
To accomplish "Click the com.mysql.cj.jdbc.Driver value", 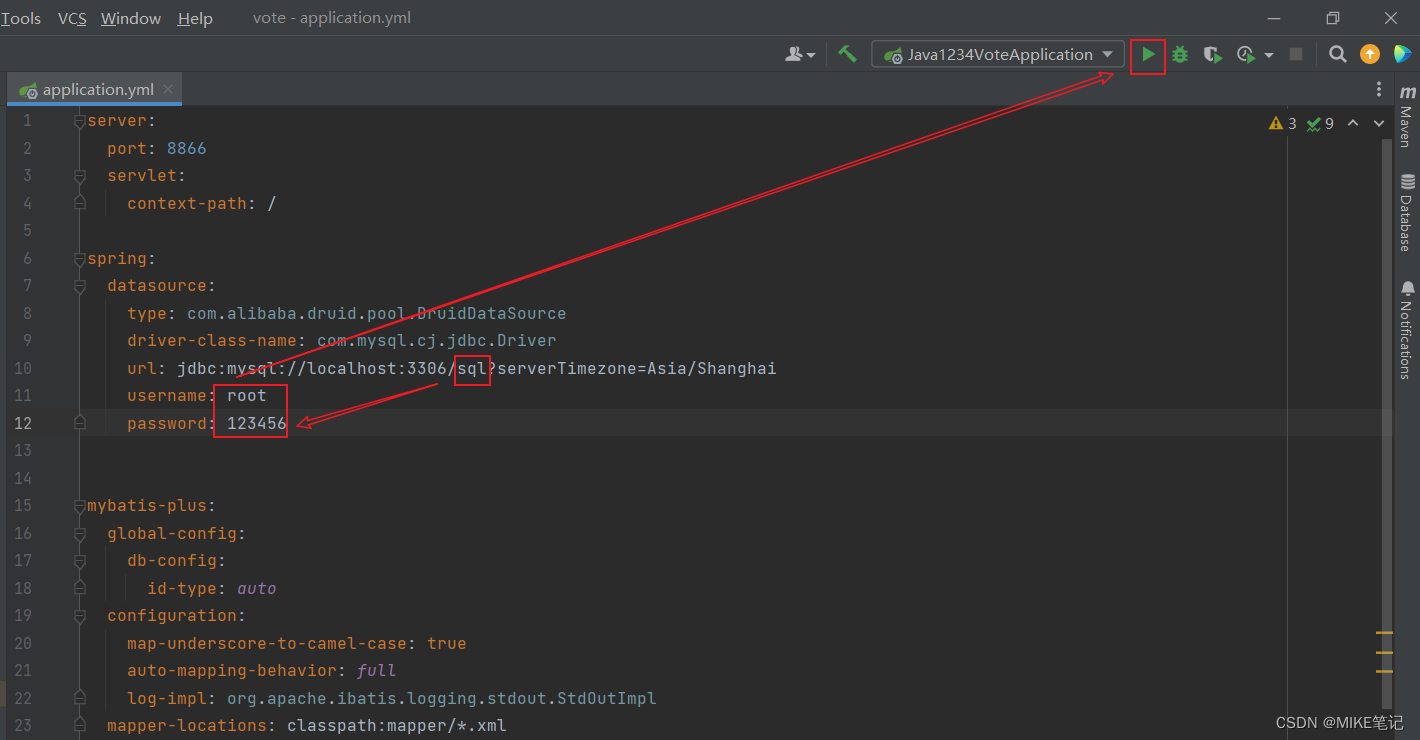I will tap(437, 340).
